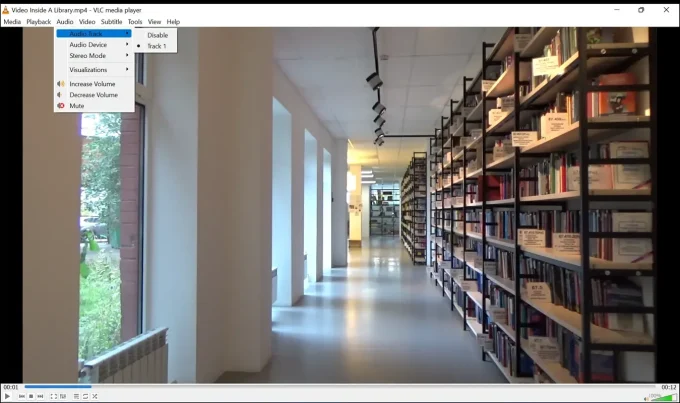This screenshot has height=403, width=680.
Task: Skip to next media track
Action: tap(41, 396)
